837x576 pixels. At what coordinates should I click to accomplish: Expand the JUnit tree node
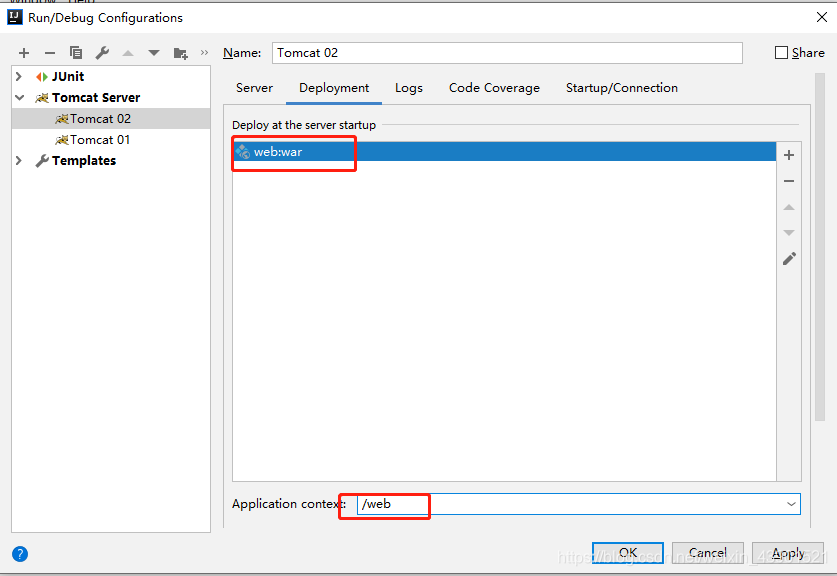click(x=19, y=76)
